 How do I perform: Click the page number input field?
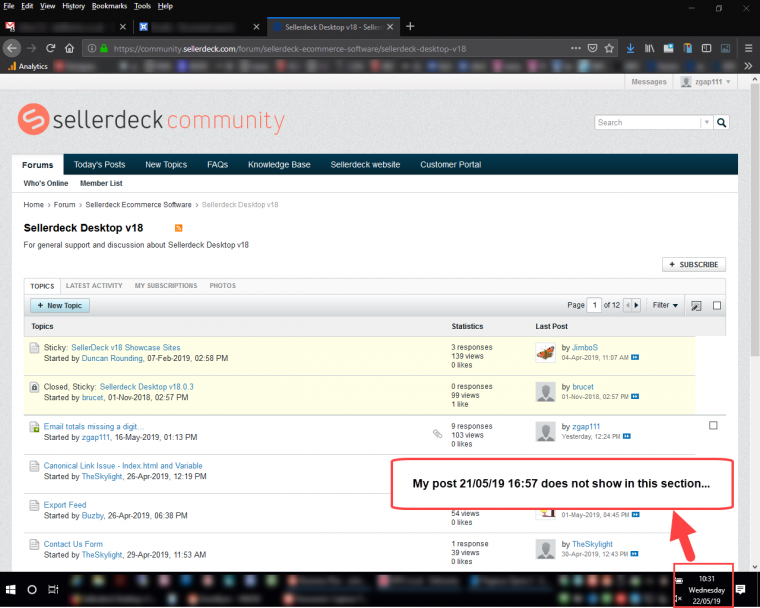[x=595, y=305]
